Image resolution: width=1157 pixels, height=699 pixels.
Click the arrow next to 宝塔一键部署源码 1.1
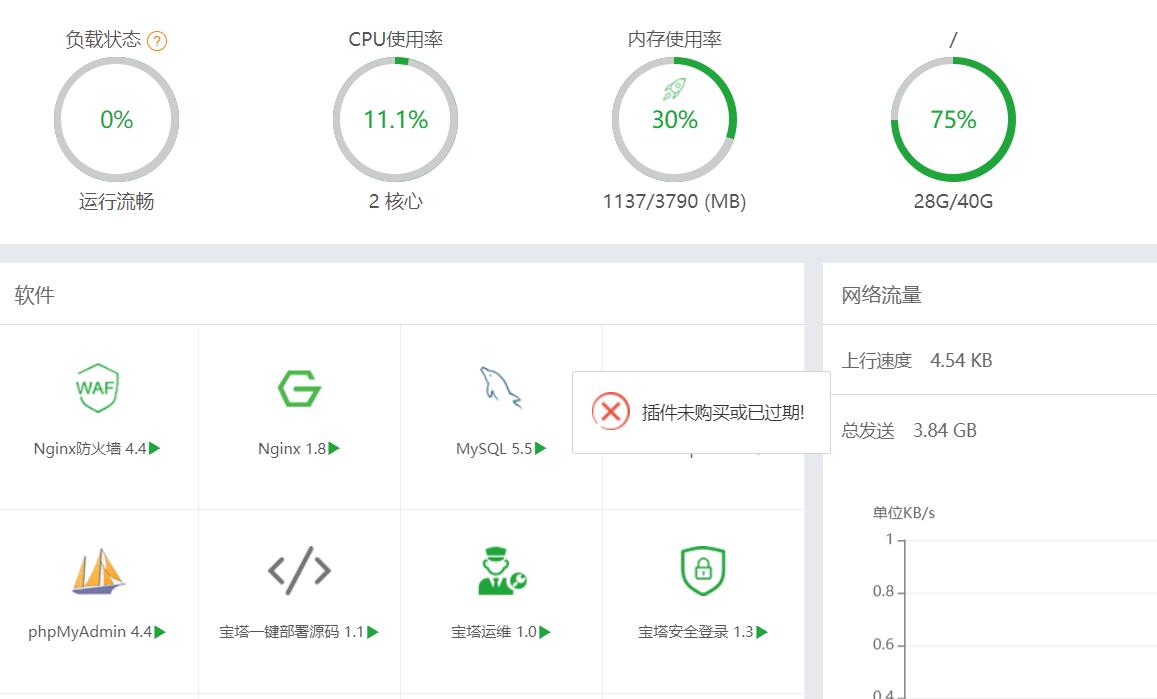tap(373, 632)
